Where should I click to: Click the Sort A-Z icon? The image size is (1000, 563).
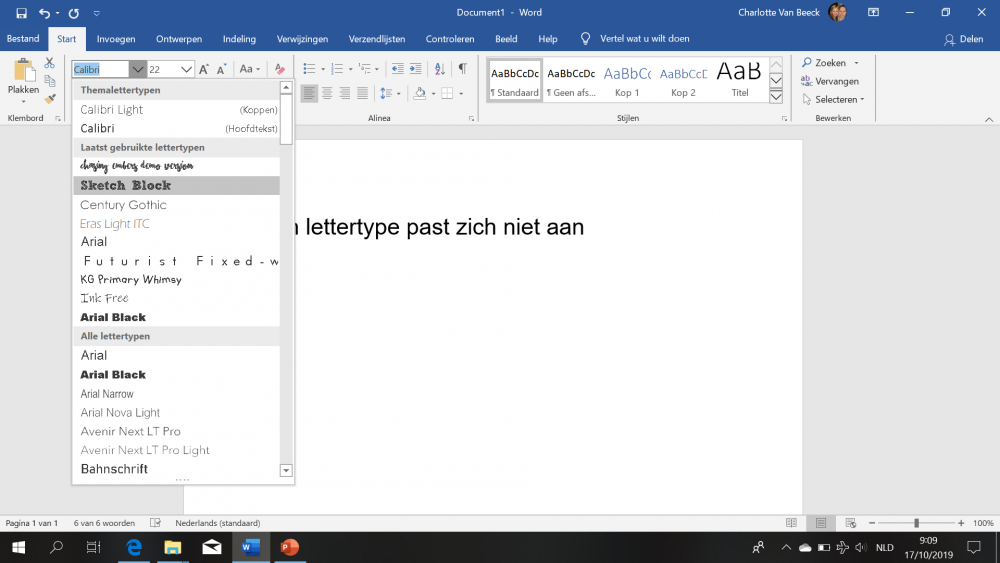(441, 69)
